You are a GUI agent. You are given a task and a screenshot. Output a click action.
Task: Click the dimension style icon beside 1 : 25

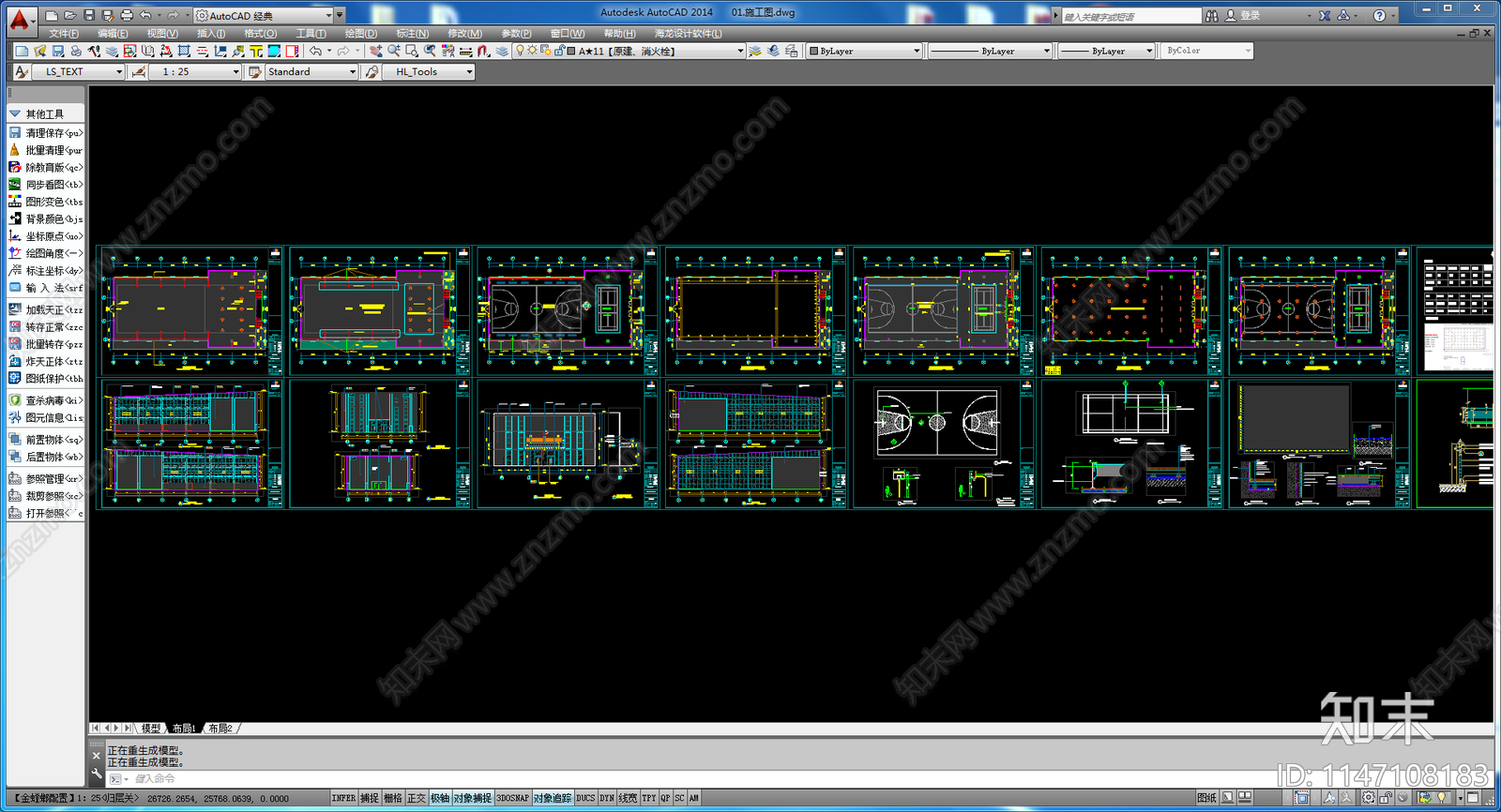click(139, 71)
